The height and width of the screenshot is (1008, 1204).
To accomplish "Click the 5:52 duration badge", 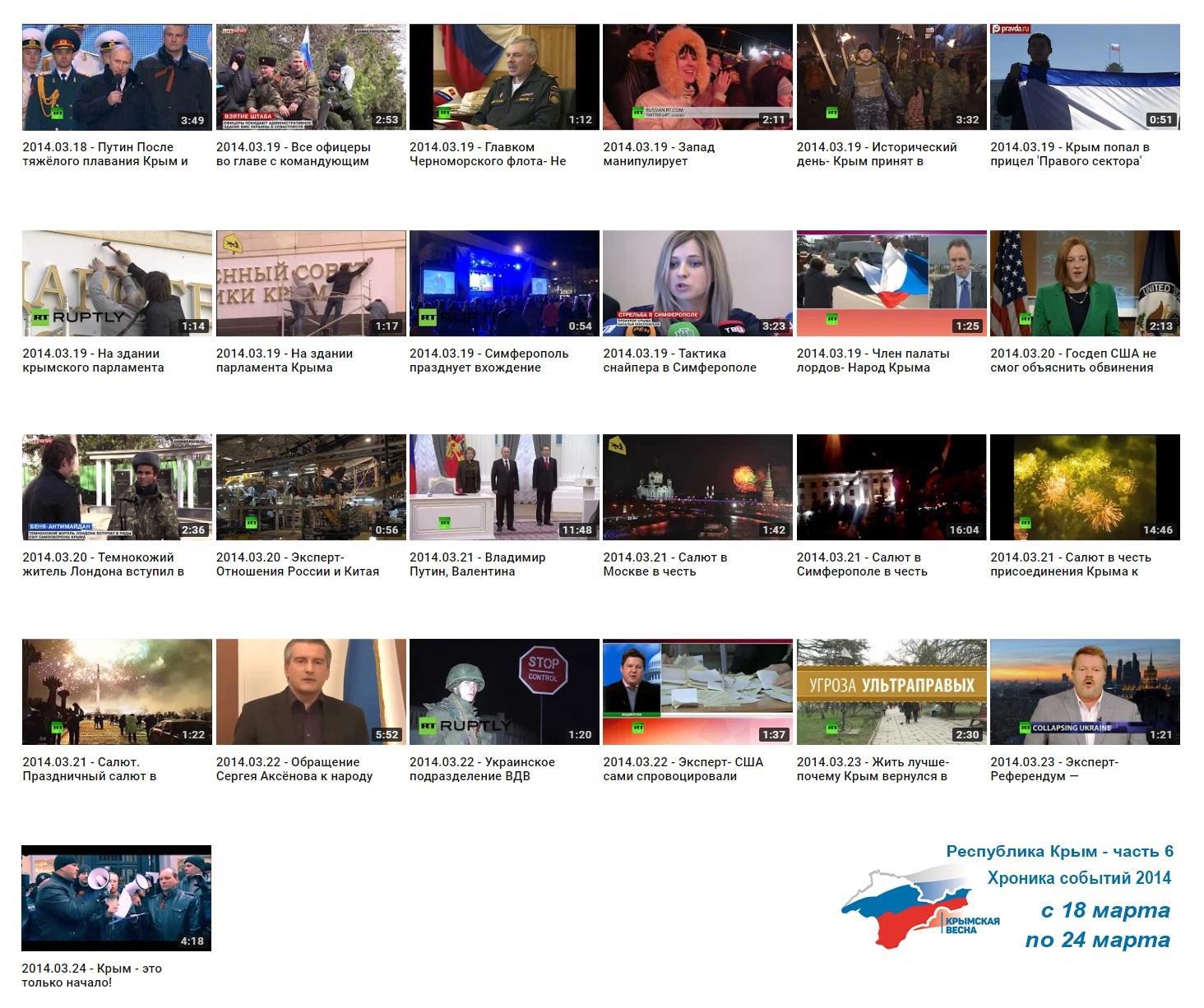I will click(387, 735).
